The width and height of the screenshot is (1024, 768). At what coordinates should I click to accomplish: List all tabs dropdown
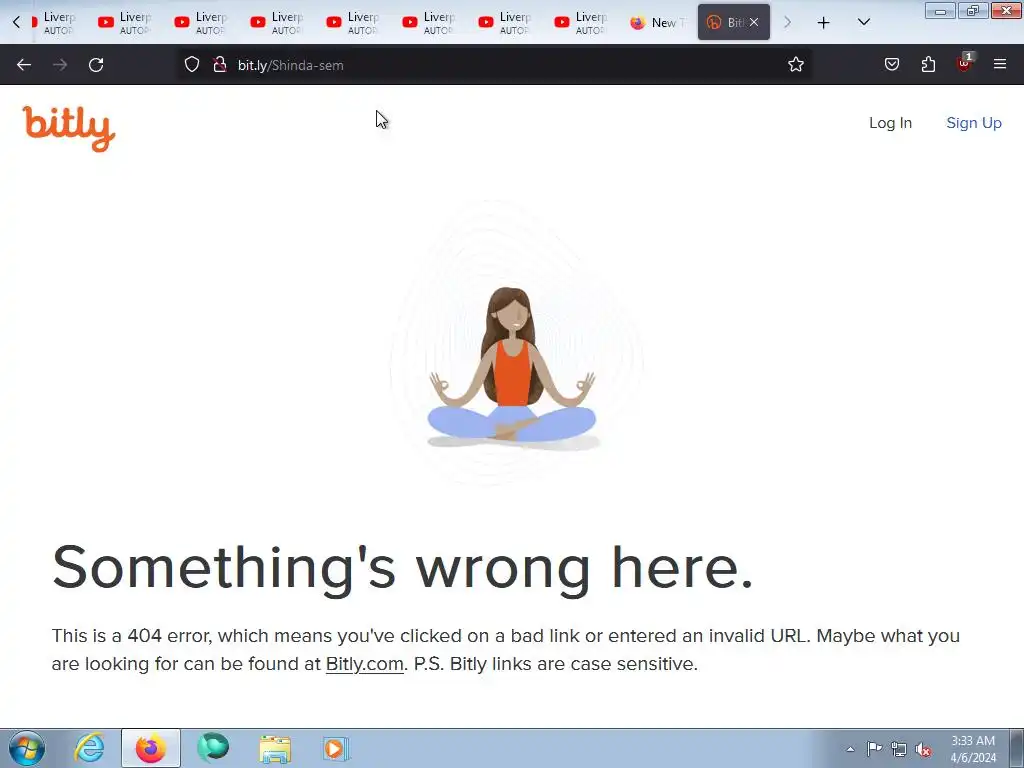863,23
